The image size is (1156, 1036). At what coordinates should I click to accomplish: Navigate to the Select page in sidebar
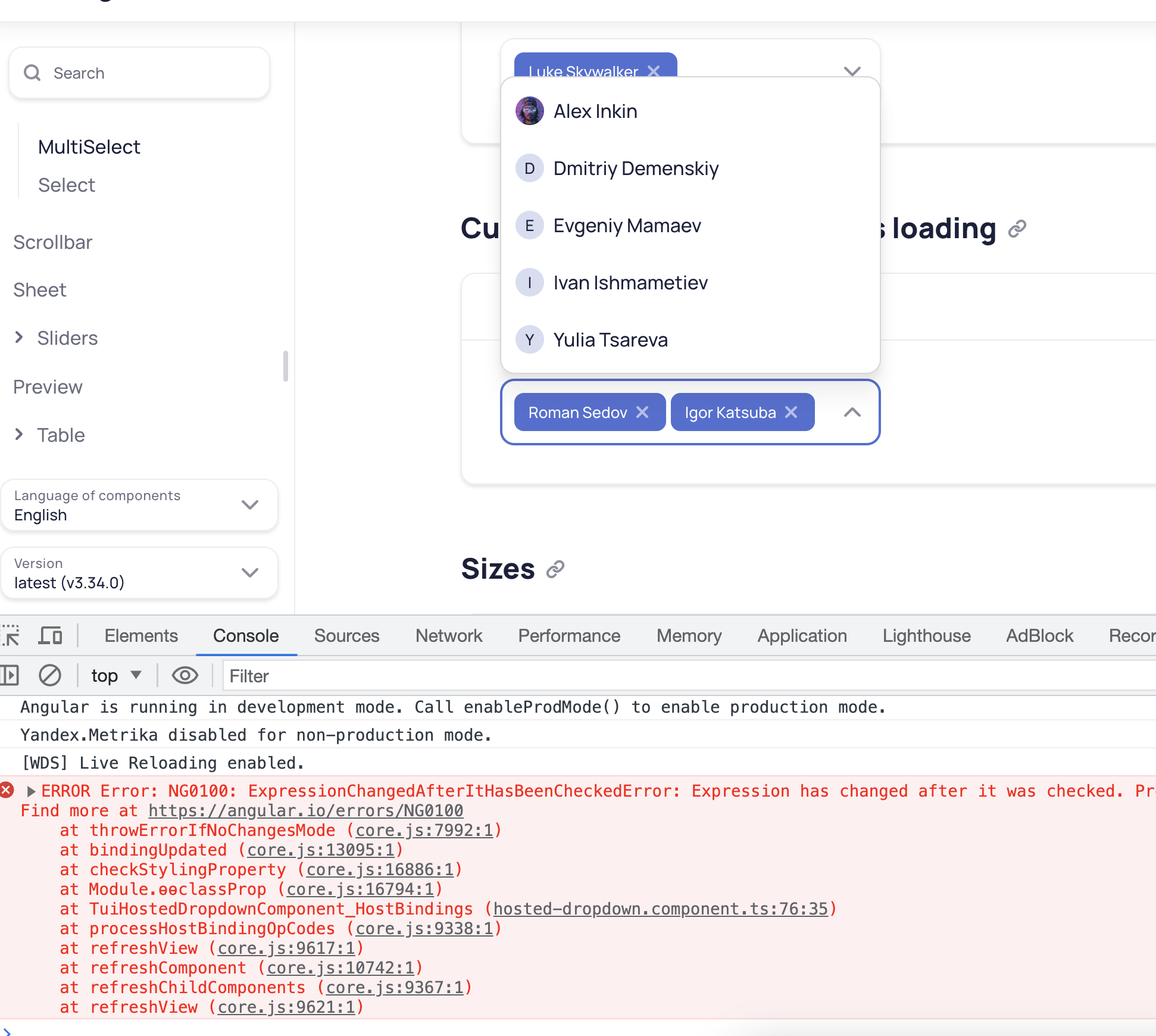coord(66,185)
